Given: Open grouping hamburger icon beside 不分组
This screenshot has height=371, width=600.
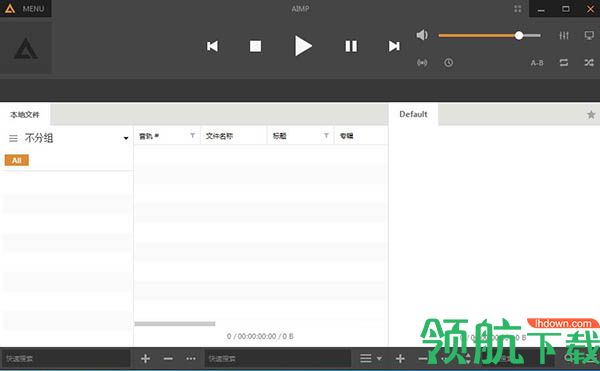Looking at the screenshot, I should pyautogui.click(x=13, y=138).
